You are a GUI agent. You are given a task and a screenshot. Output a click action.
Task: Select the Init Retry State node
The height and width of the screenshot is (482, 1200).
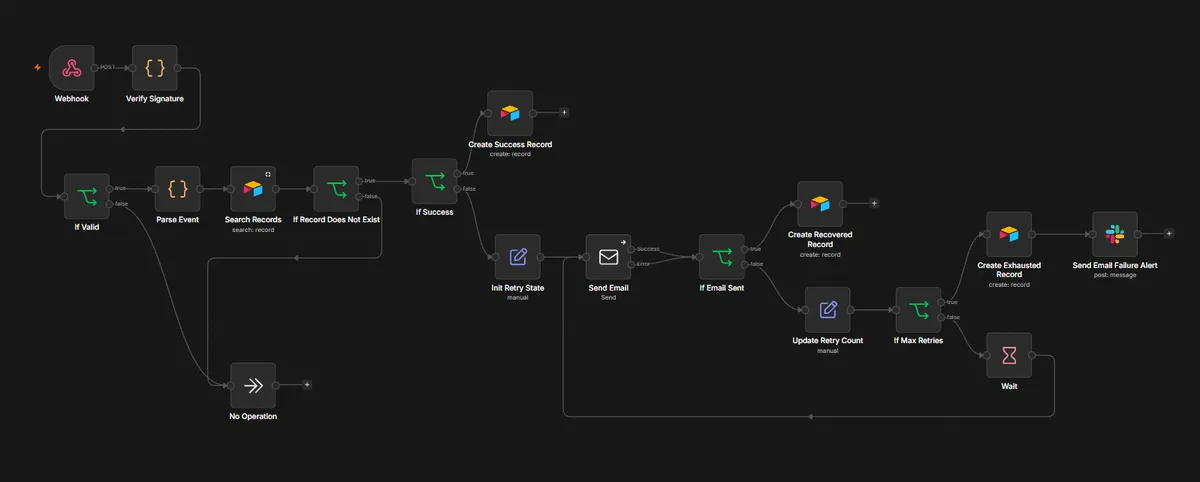(x=517, y=257)
